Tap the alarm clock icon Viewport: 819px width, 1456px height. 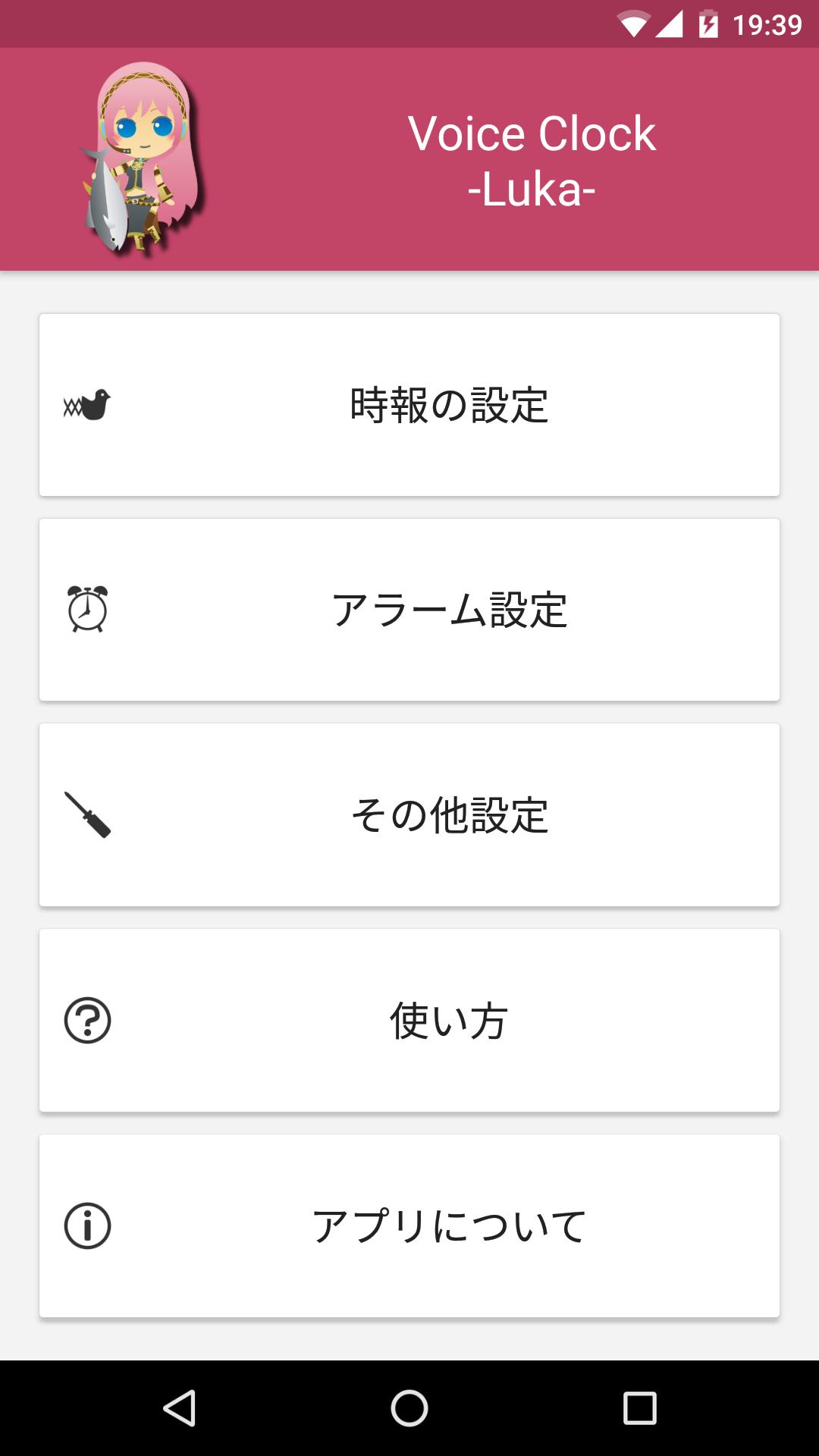click(x=87, y=609)
